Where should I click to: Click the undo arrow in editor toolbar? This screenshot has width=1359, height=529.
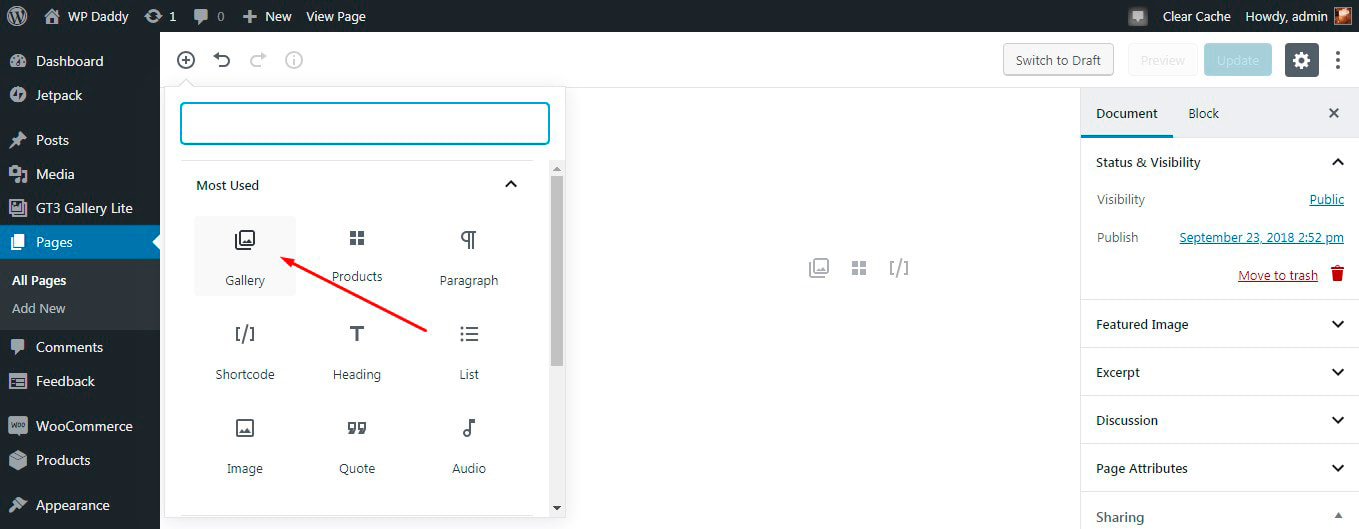click(222, 60)
